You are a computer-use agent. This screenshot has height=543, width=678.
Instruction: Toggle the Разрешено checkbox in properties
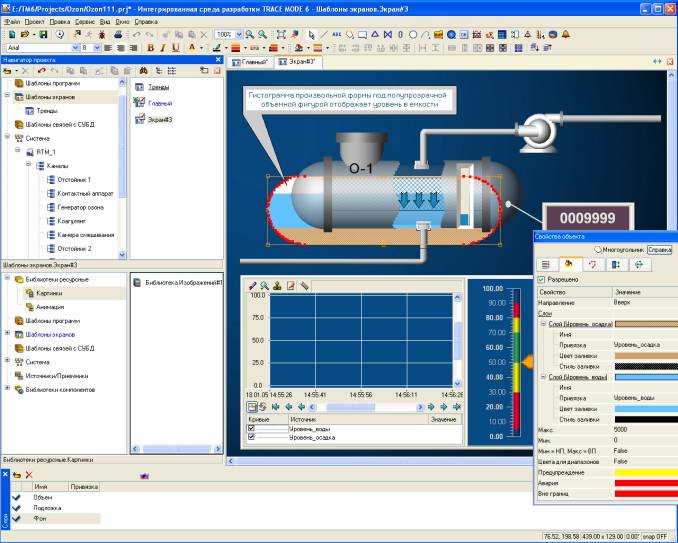542,279
